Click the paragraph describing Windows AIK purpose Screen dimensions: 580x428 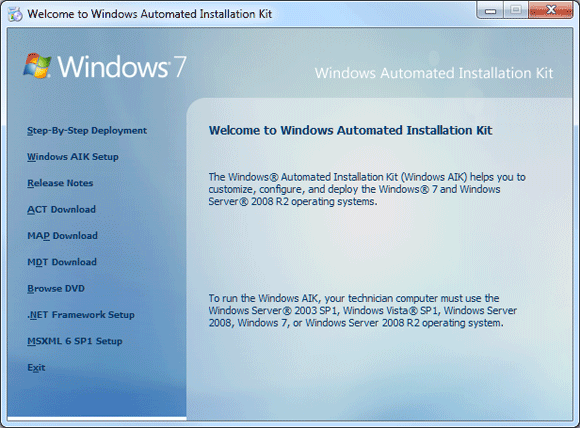367,189
